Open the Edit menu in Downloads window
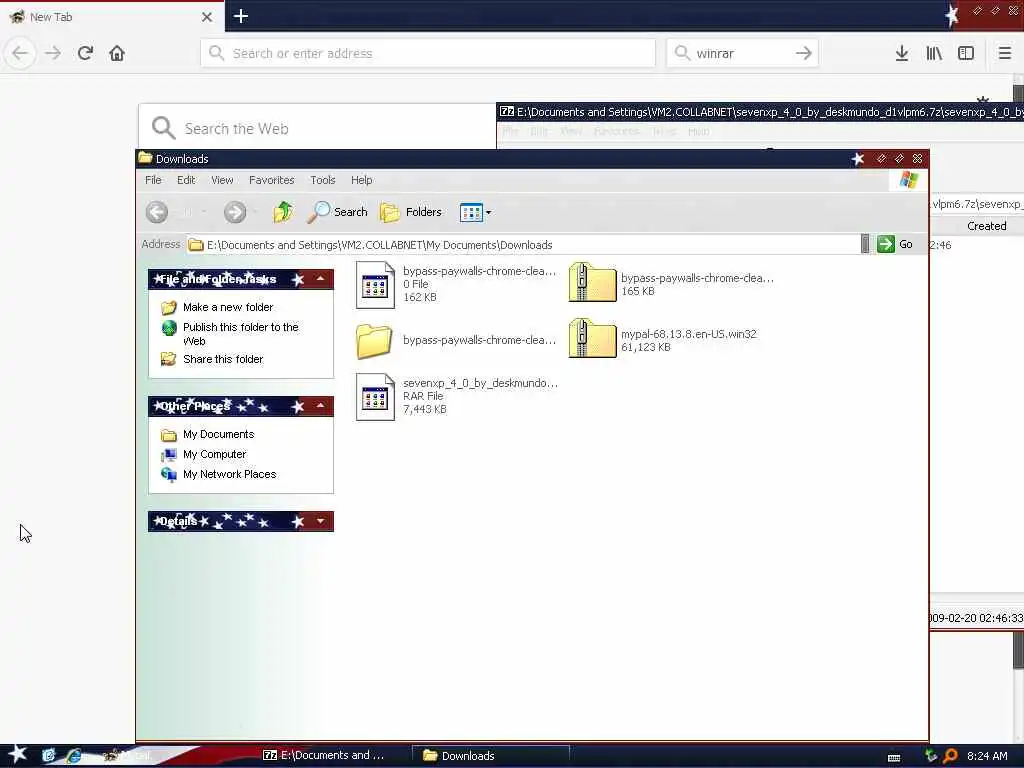Screen dimensions: 1024x768 click(x=186, y=180)
